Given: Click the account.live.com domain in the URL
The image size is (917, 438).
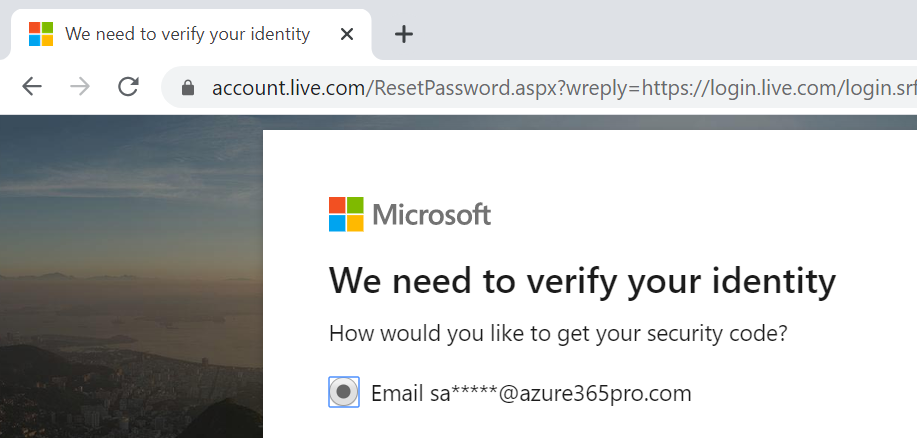Looking at the screenshot, I should (289, 88).
